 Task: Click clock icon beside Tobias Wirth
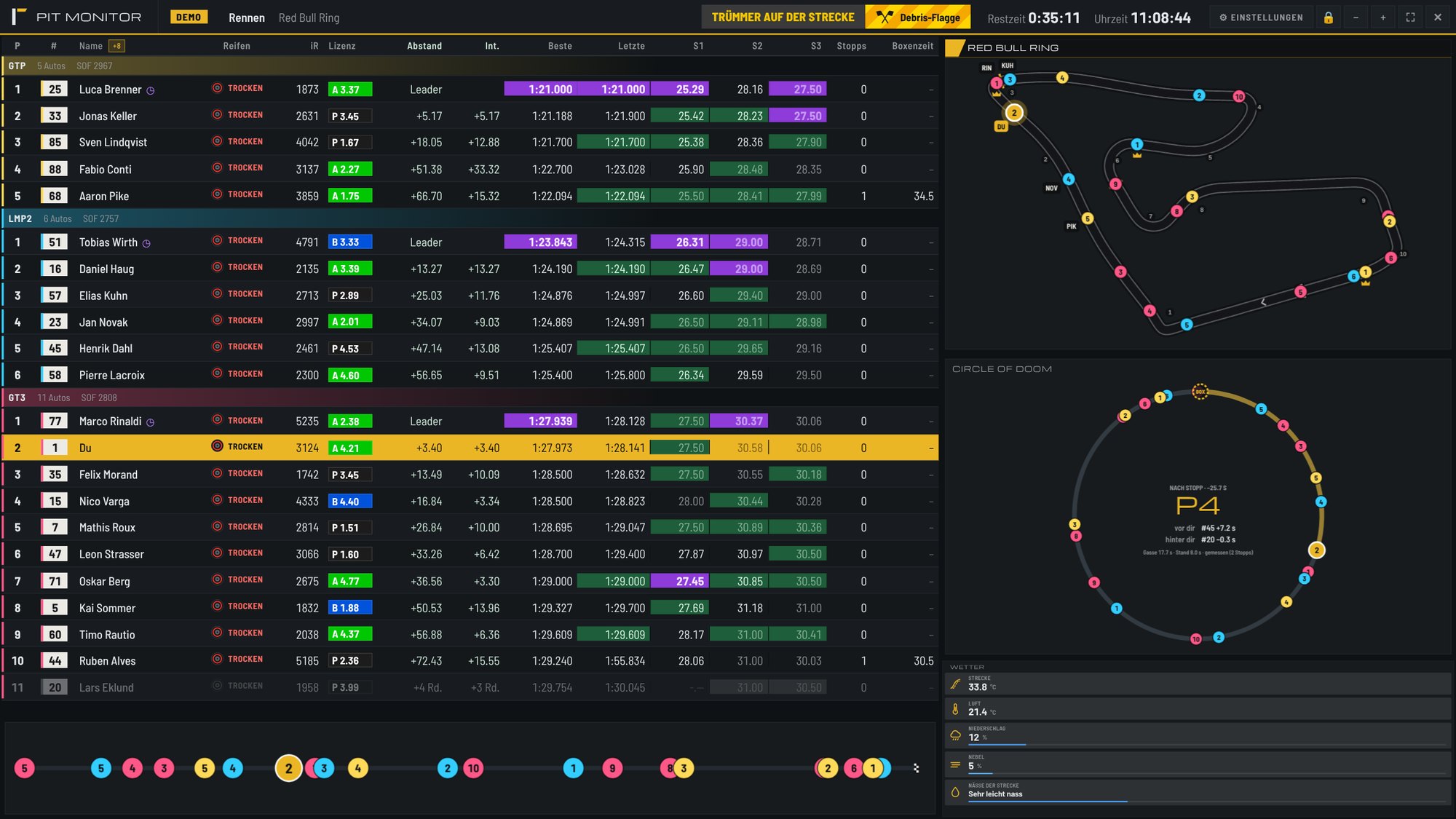(x=146, y=244)
